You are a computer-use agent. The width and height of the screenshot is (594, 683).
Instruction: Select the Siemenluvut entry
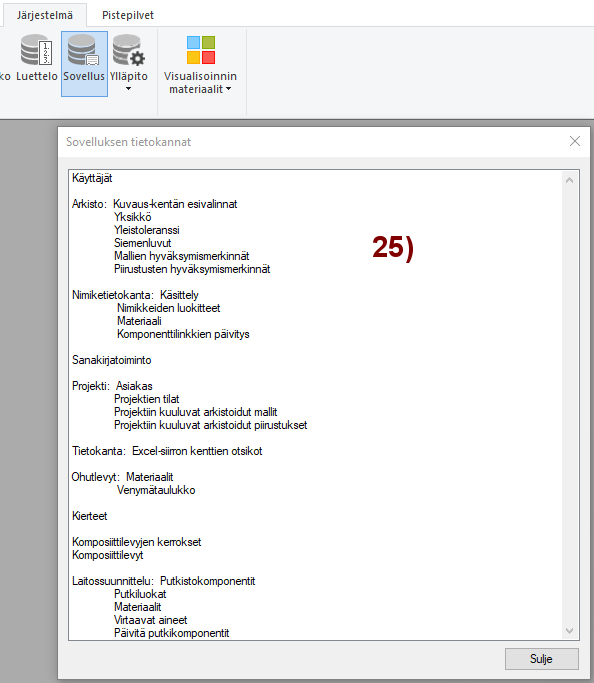tap(142, 243)
